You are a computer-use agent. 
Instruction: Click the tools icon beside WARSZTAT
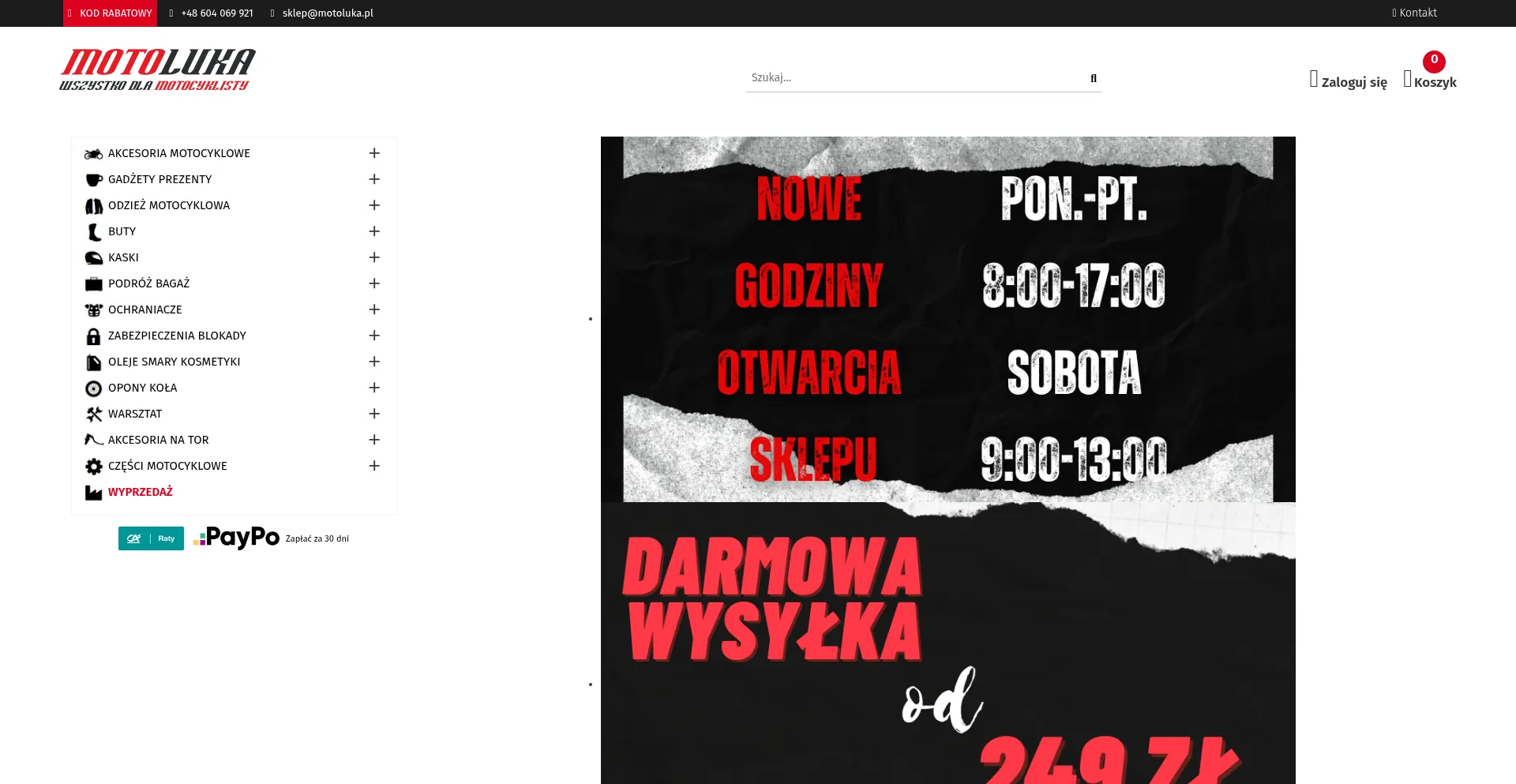click(x=93, y=415)
